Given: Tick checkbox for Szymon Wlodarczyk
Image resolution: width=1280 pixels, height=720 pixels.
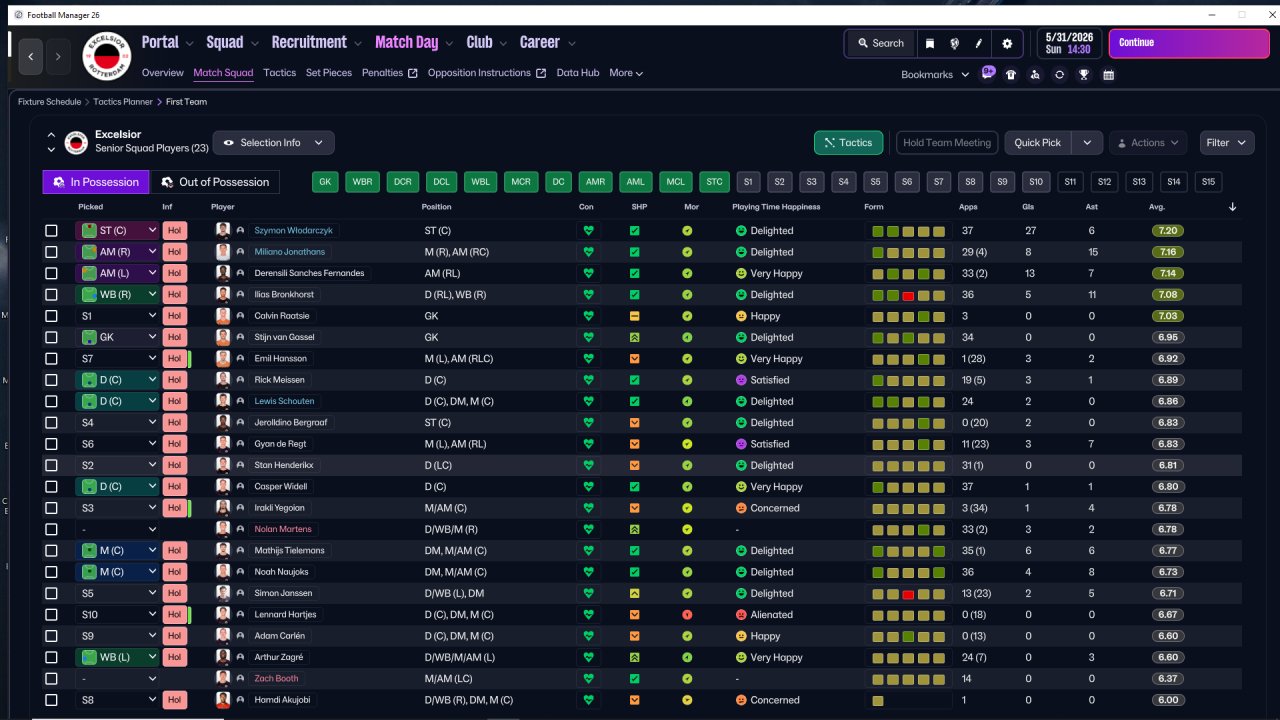Looking at the screenshot, I should [x=51, y=230].
